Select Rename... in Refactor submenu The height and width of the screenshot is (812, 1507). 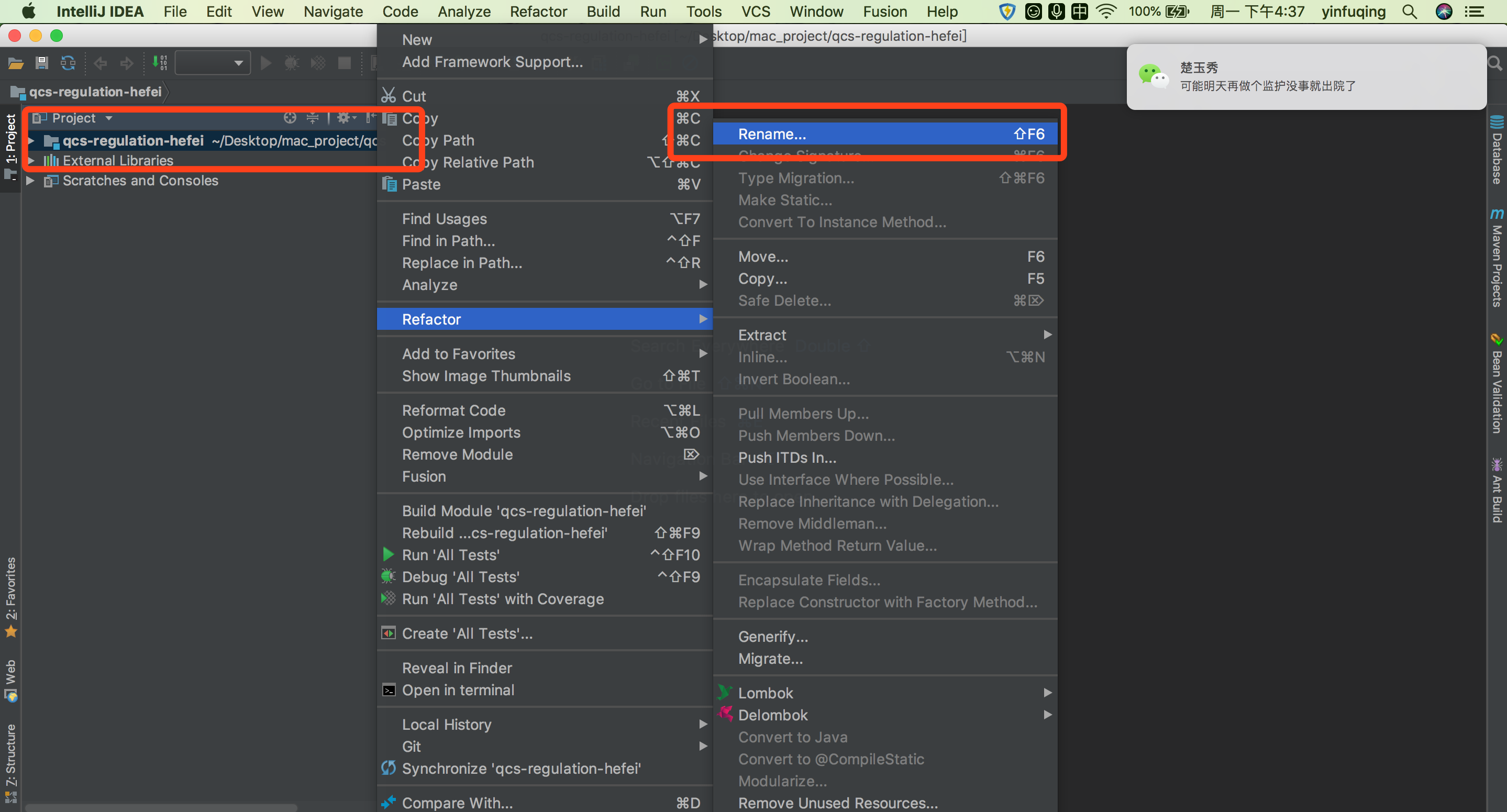coord(885,134)
